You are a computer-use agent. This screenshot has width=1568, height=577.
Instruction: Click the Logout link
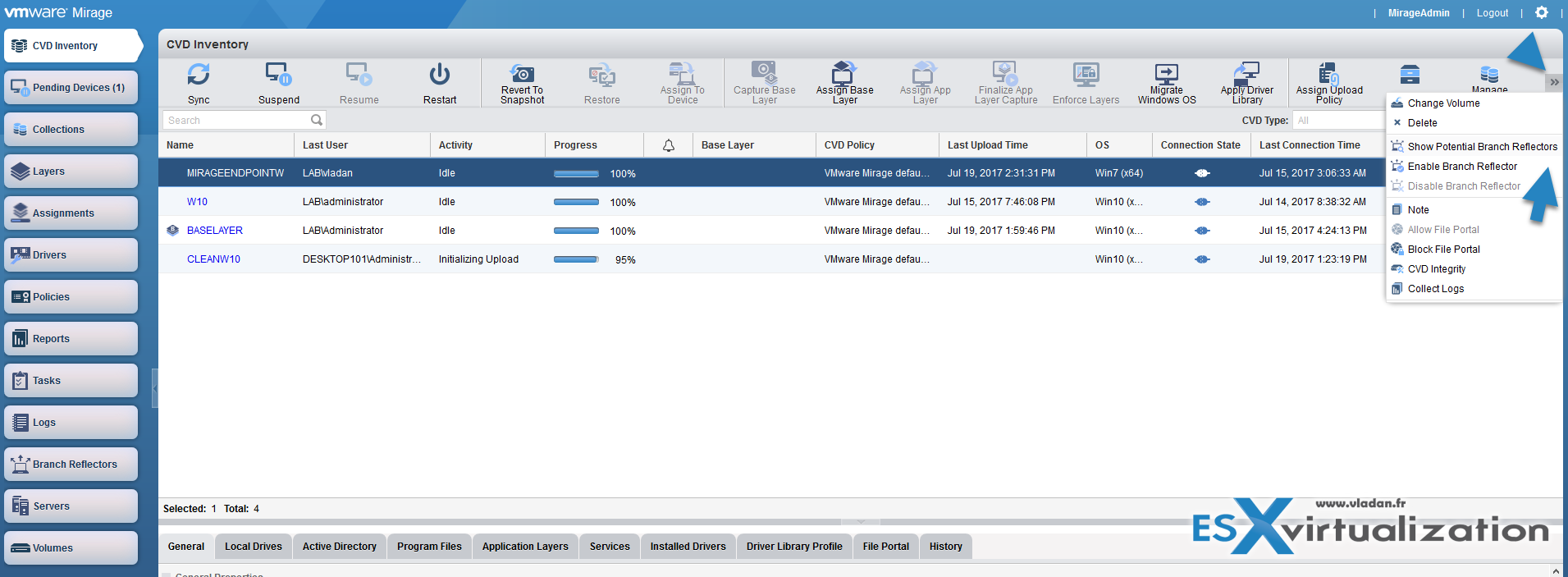click(1492, 13)
